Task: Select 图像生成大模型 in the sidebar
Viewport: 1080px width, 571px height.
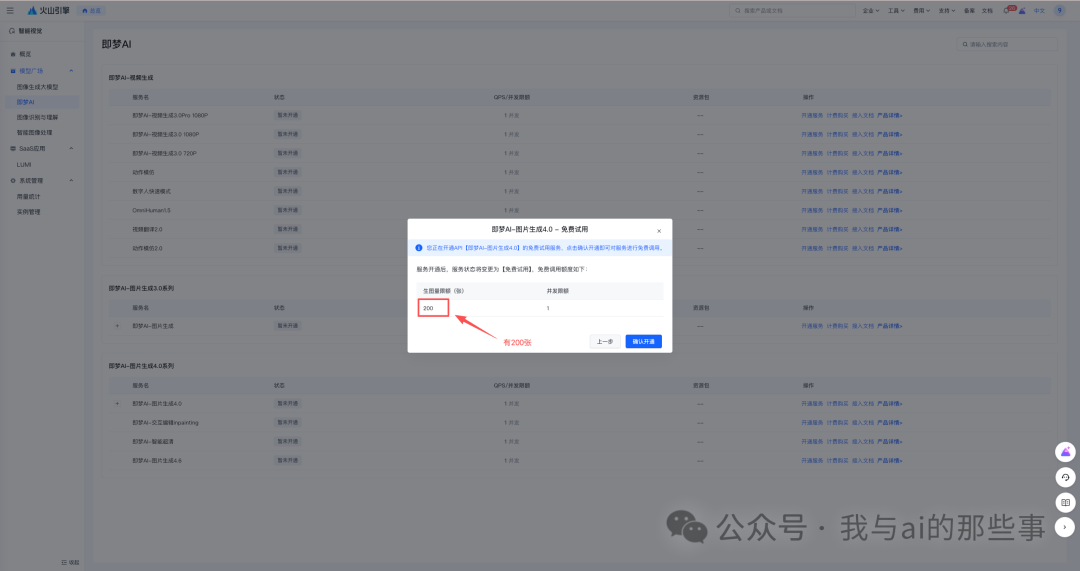Action: point(37,87)
